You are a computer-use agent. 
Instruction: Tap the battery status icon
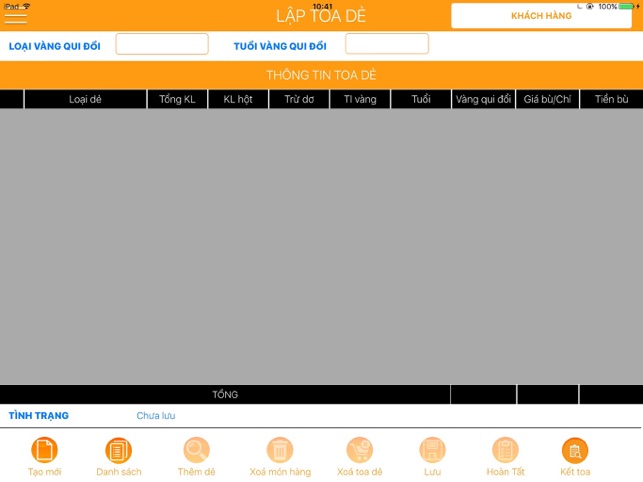tap(627, 6)
